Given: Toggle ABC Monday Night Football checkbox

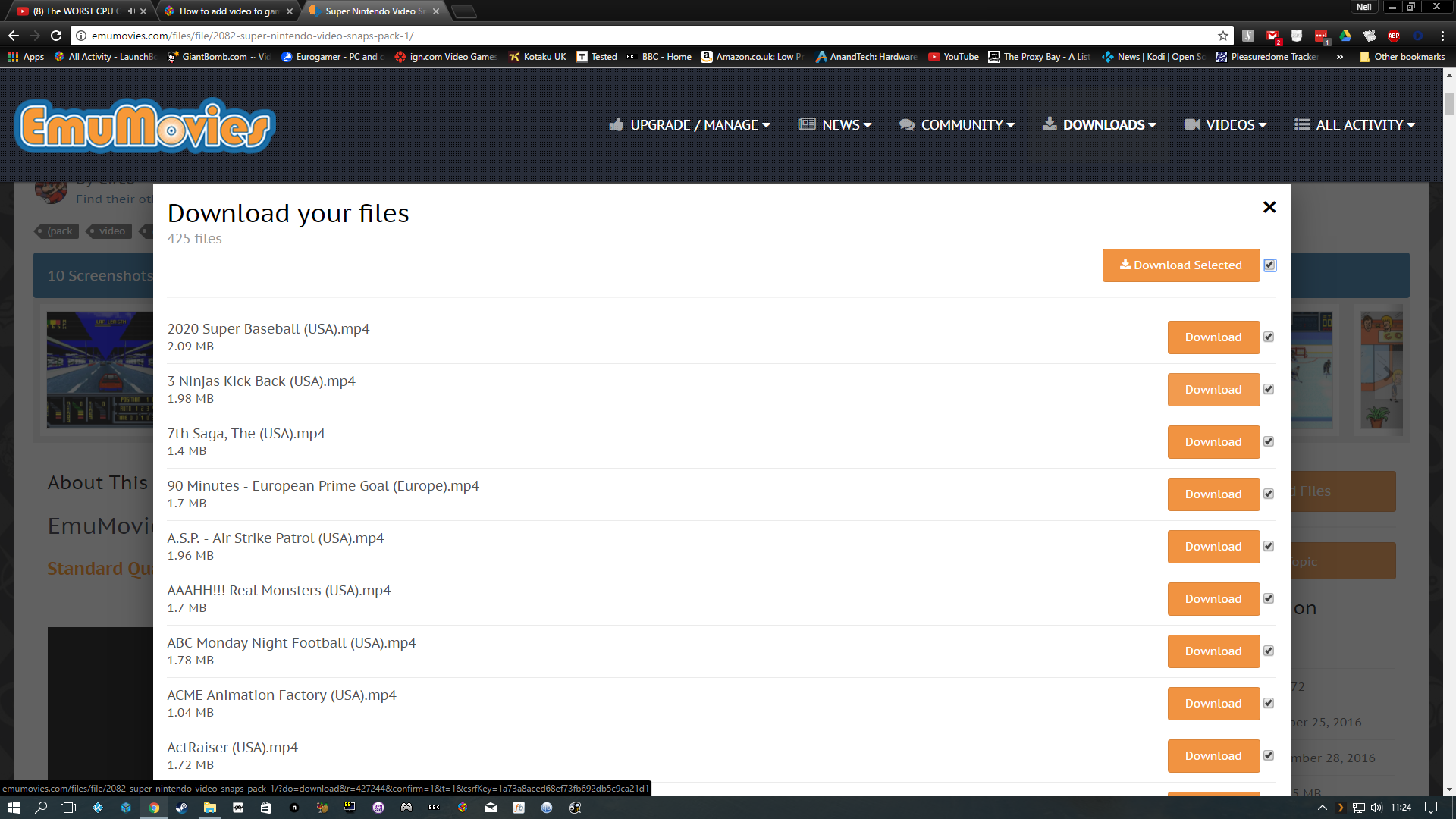Looking at the screenshot, I should 1269,651.
